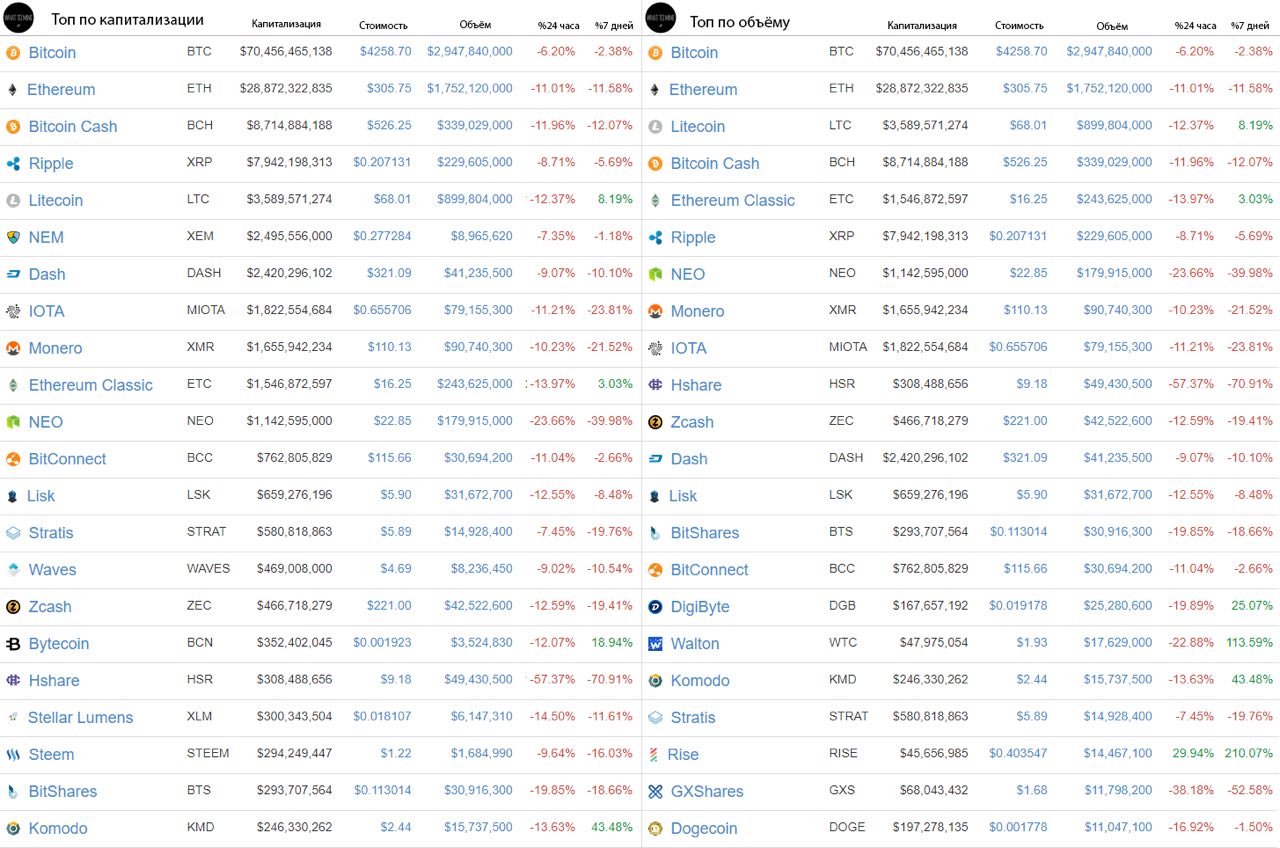
Task: Click the Dogecoin coin icon
Action: pyautogui.click(x=655, y=829)
